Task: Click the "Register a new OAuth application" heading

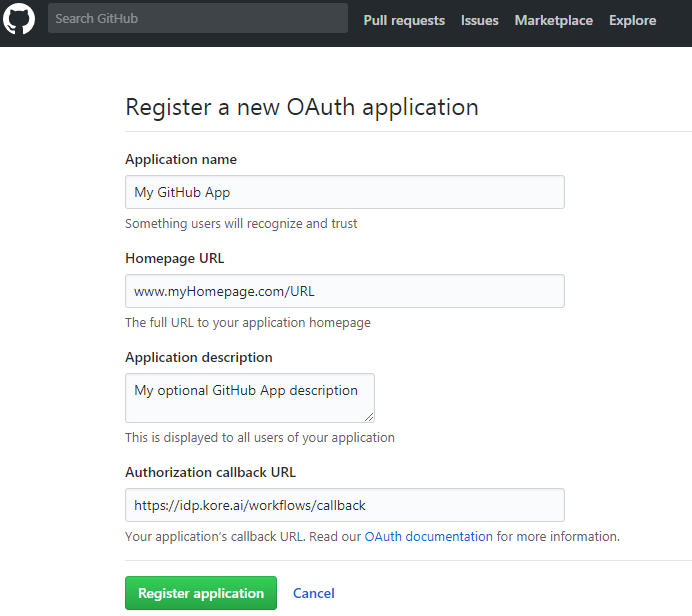Action: click(302, 107)
